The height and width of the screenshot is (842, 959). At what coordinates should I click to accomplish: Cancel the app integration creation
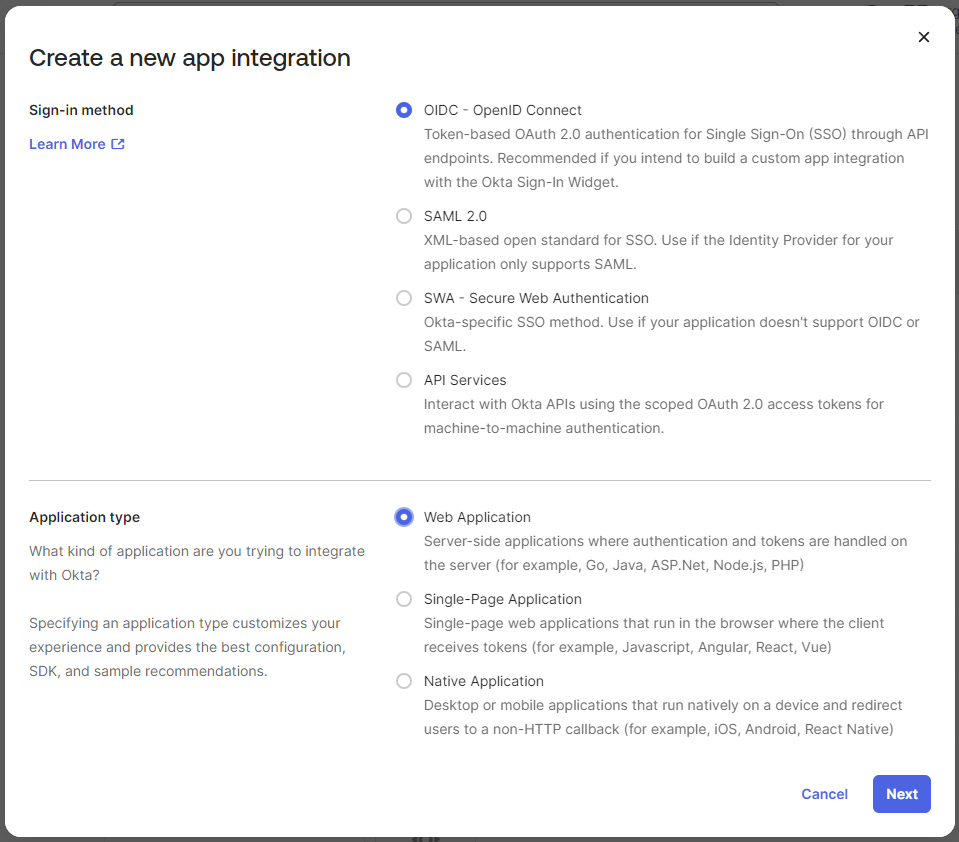click(824, 794)
